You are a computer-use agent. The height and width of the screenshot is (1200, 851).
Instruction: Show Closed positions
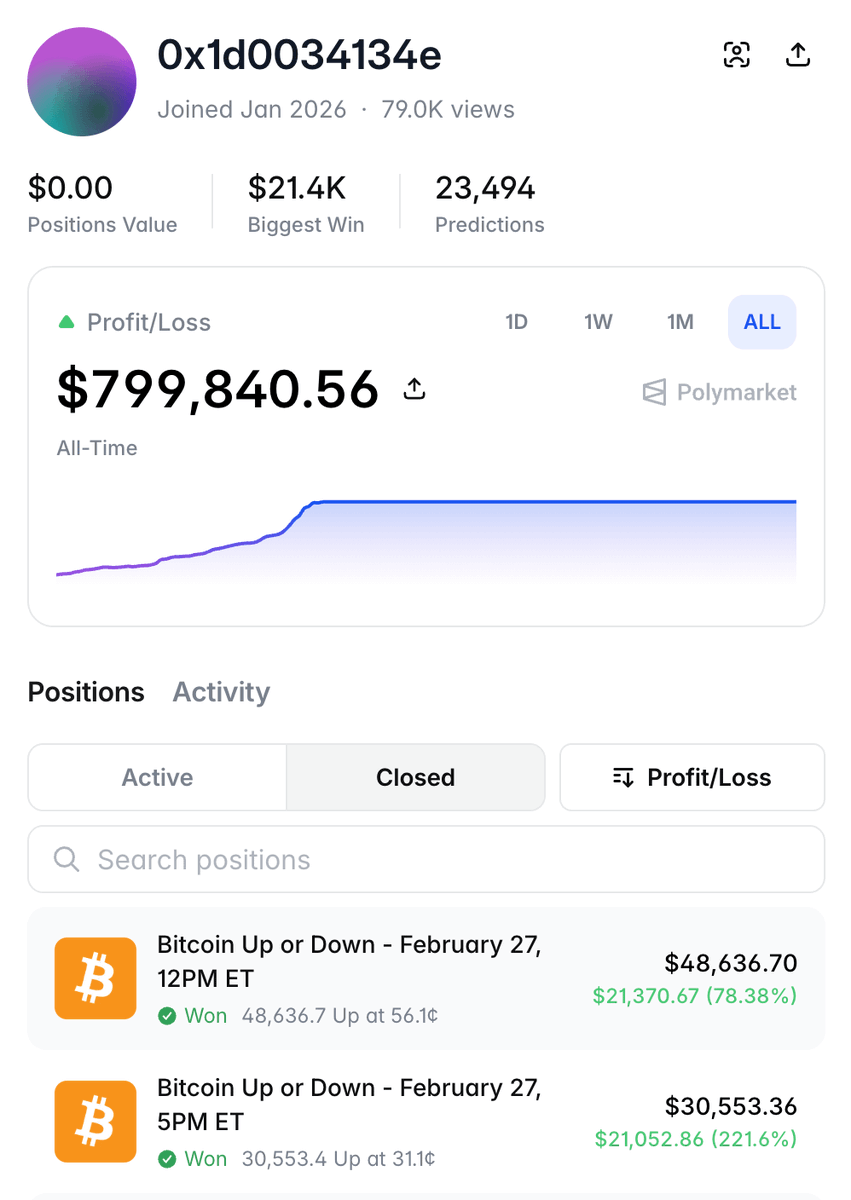415,777
